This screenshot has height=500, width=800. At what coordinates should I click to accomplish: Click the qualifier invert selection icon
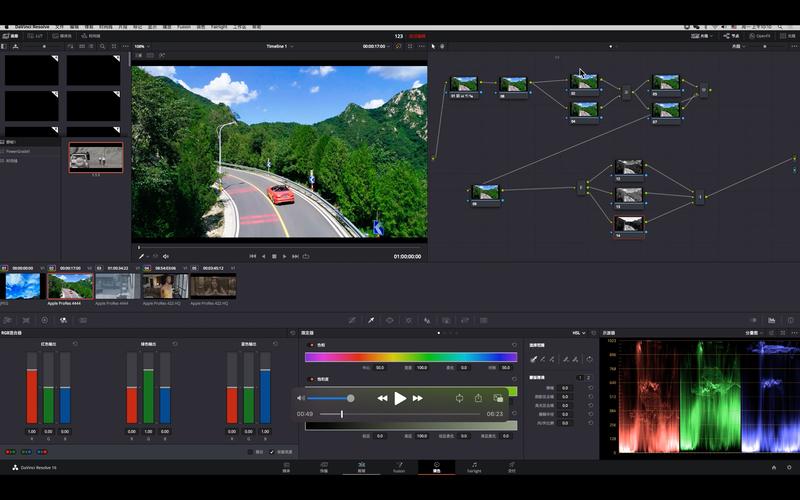(589, 359)
